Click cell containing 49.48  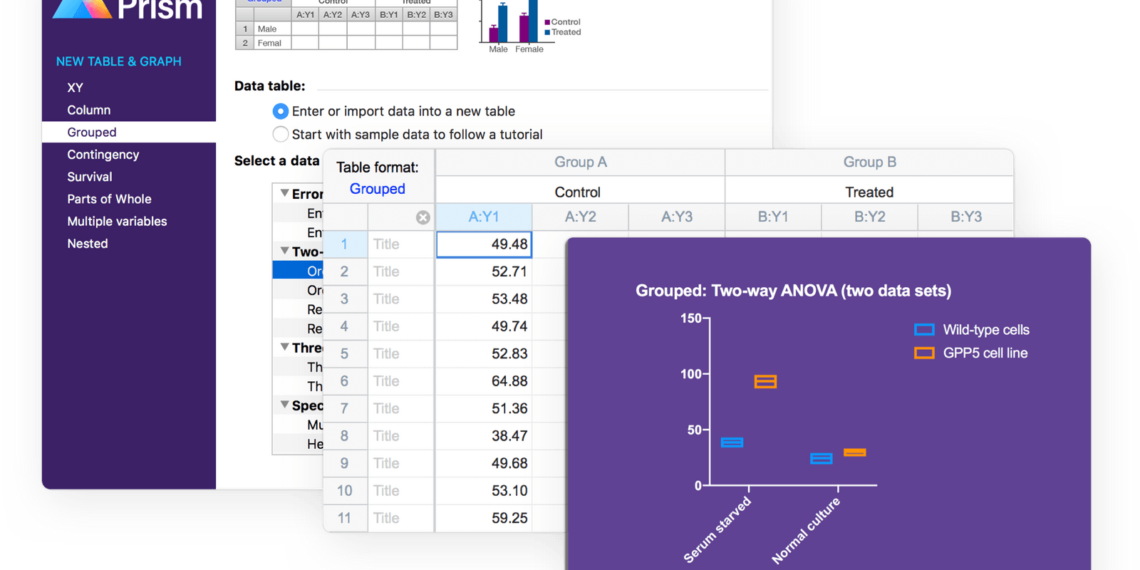tap(483, 244)
